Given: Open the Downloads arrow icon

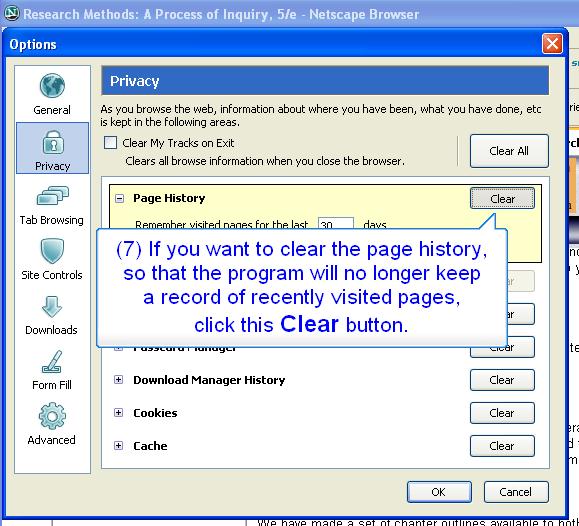Looking at the screenshot, I should tap(52, 307).
